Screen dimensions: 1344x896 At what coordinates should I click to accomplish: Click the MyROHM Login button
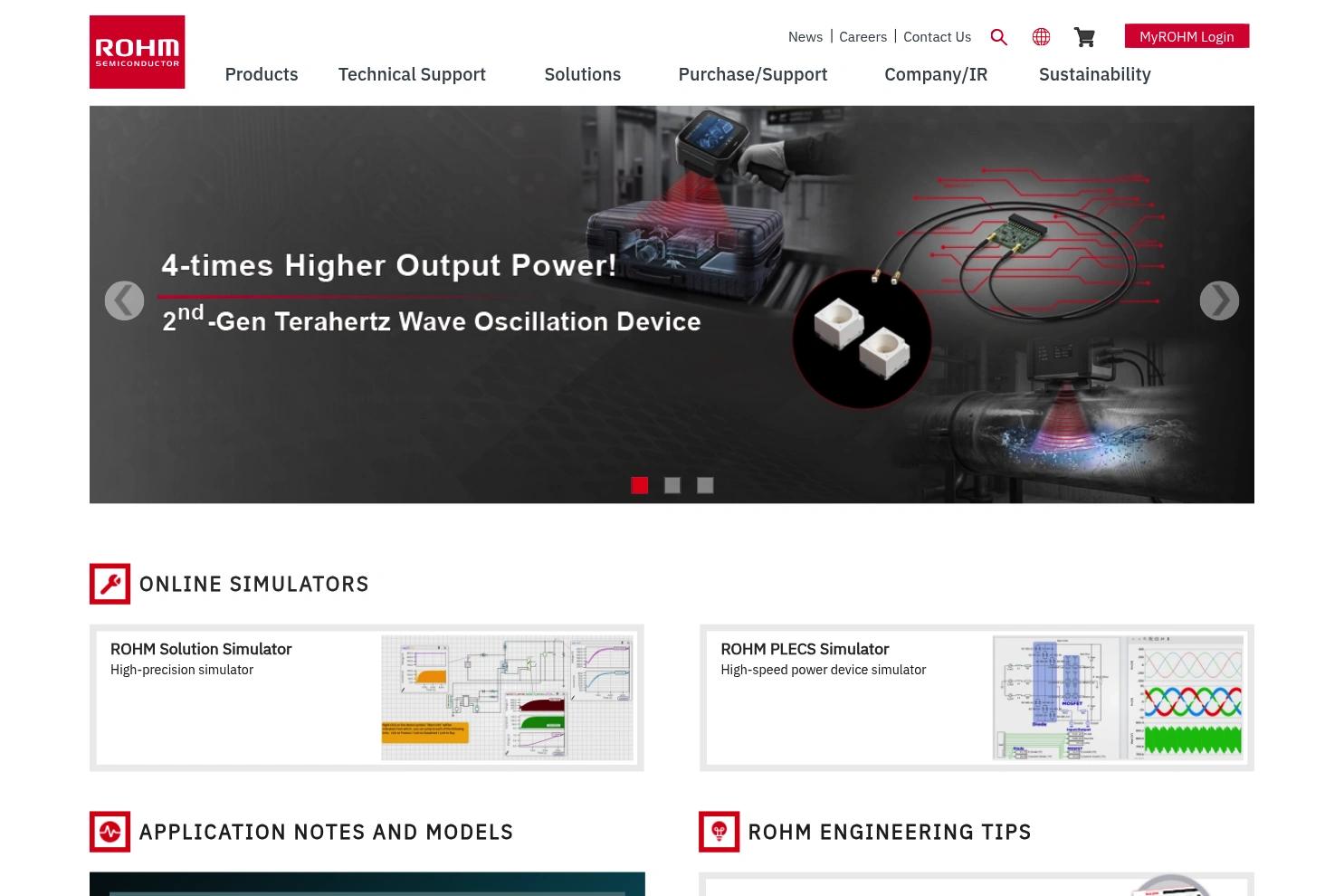point(1187,36)
